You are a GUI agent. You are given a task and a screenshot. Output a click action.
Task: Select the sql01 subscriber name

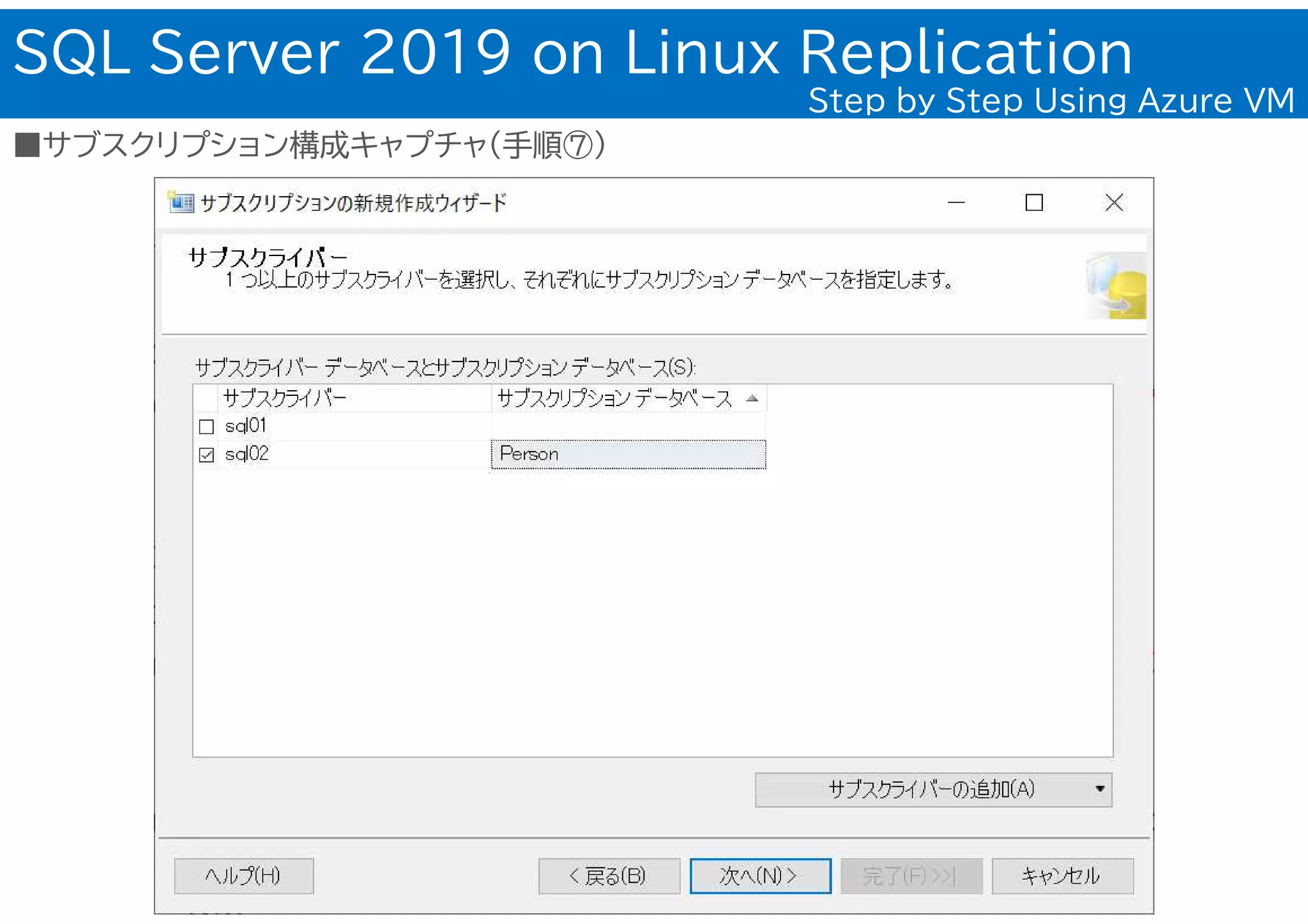coord(246,426)
